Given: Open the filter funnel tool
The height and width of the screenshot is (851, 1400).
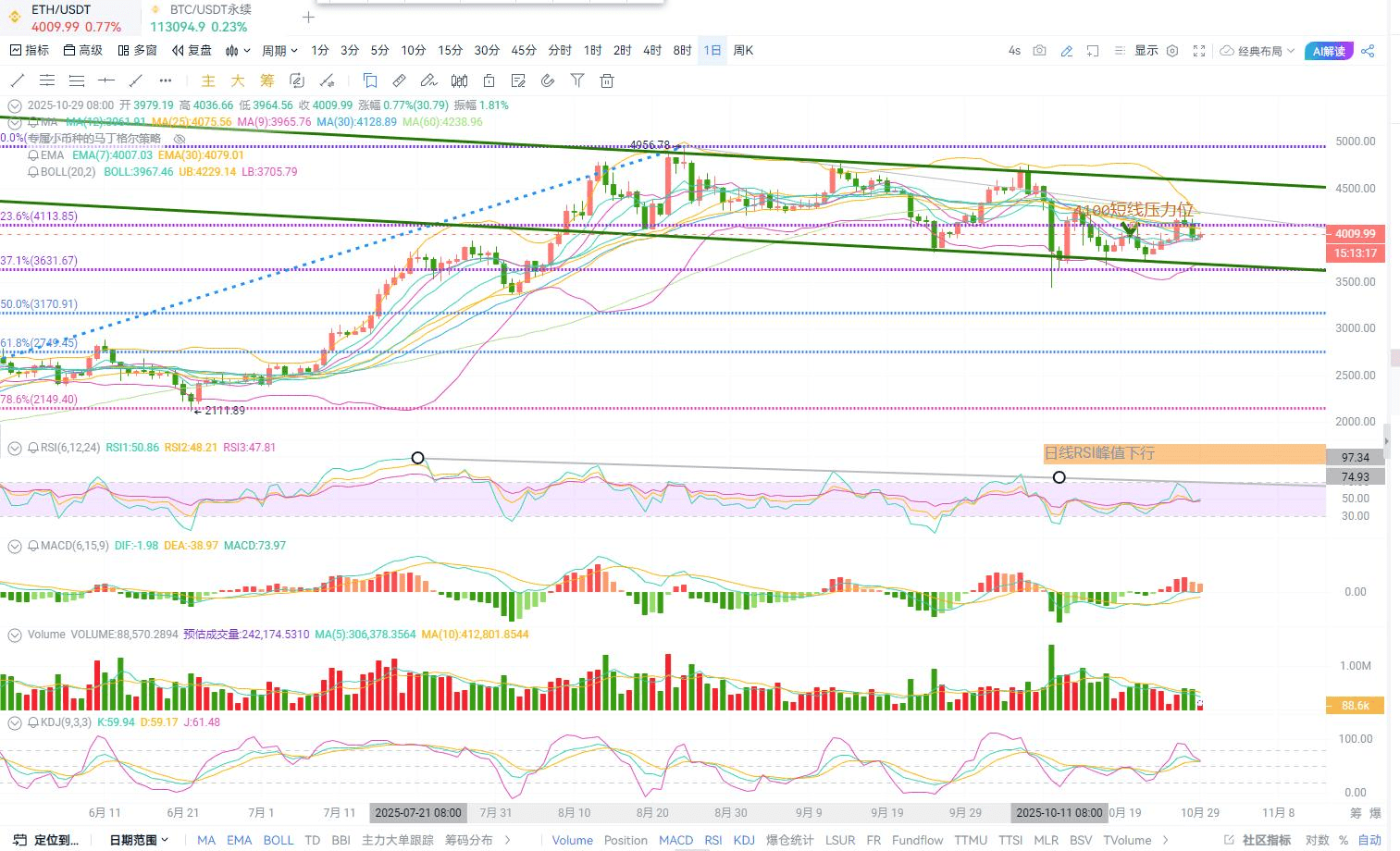Looking at the screenshot, I should tap(577, 80).
